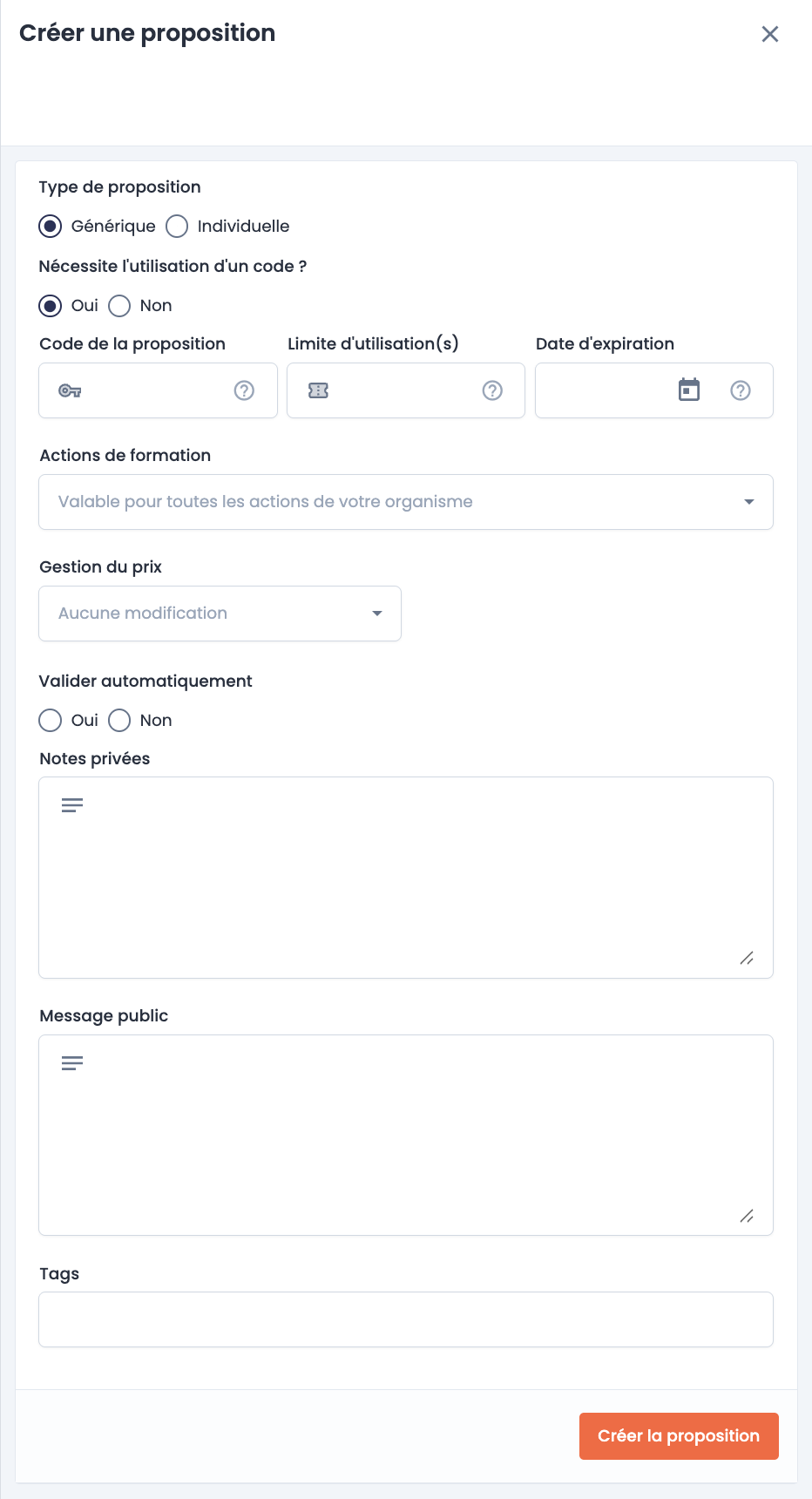Image resolution: width=812 pixels, height=1499 pixels.
Task: Click the Créer la proposition button
Action: 679,1436
